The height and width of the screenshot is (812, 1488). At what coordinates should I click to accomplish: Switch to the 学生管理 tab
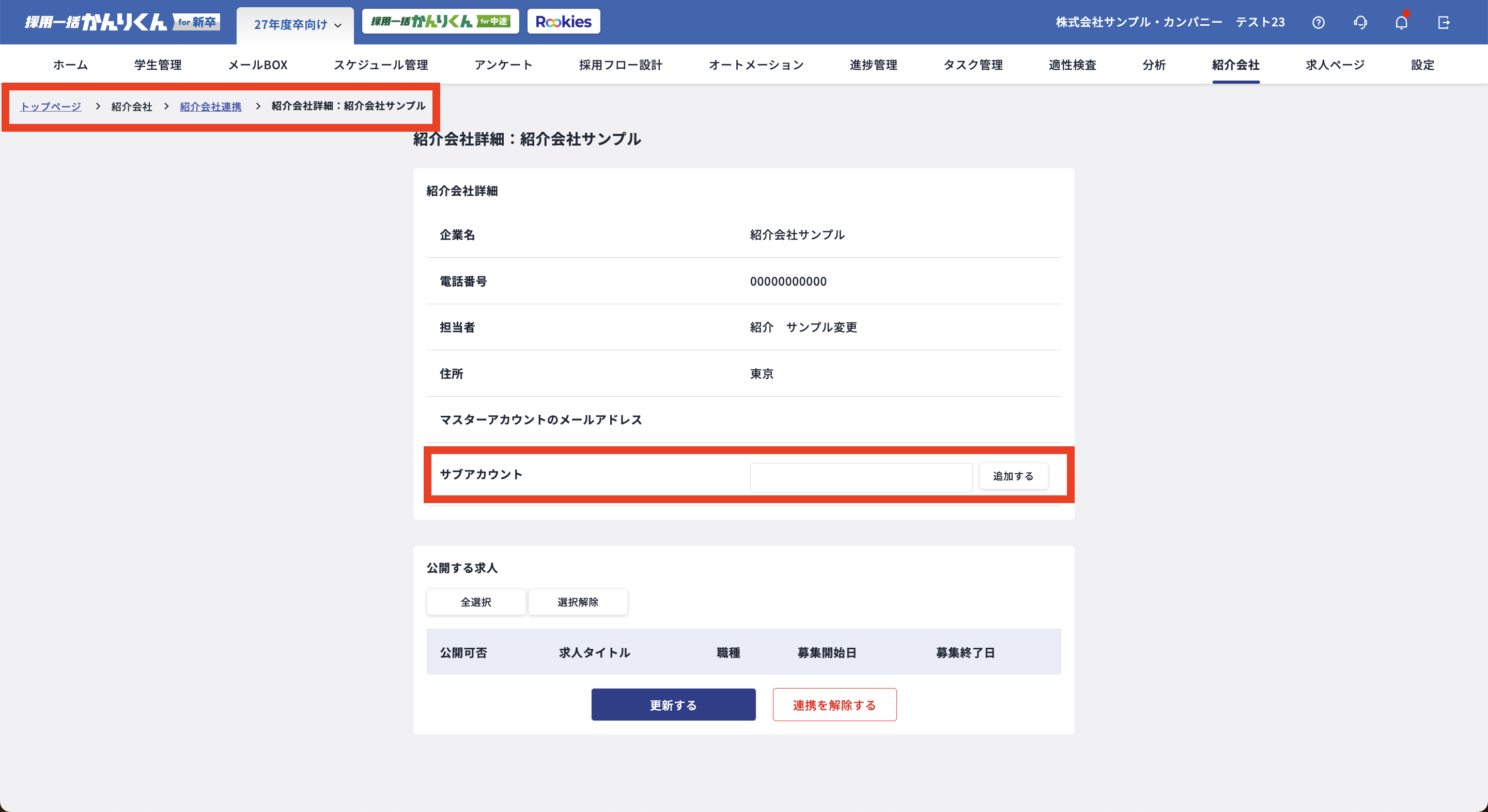[158, 65]
